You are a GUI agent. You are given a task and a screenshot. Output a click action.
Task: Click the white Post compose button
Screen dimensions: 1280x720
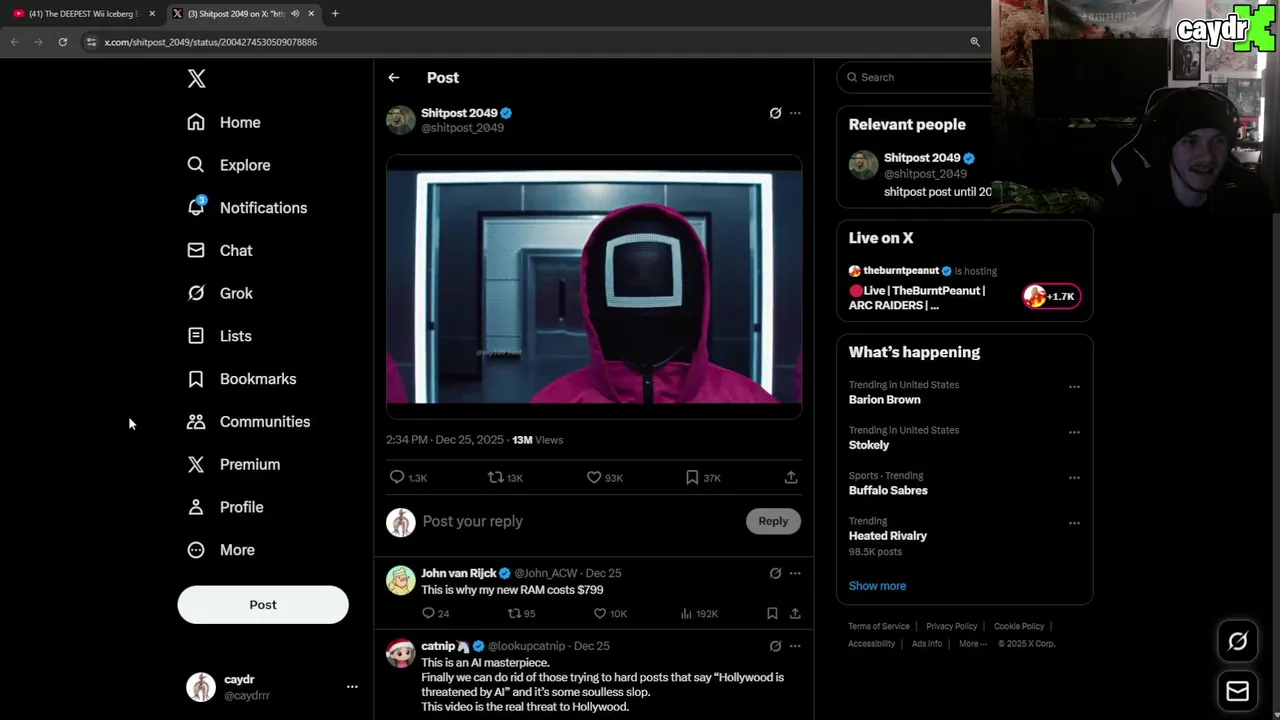pos(263,604)
